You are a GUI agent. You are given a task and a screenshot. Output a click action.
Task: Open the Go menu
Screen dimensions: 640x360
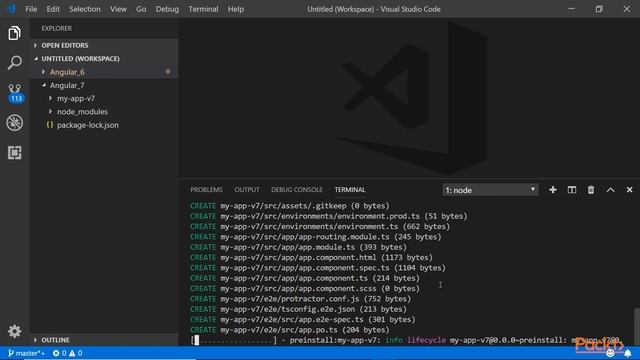141,9
